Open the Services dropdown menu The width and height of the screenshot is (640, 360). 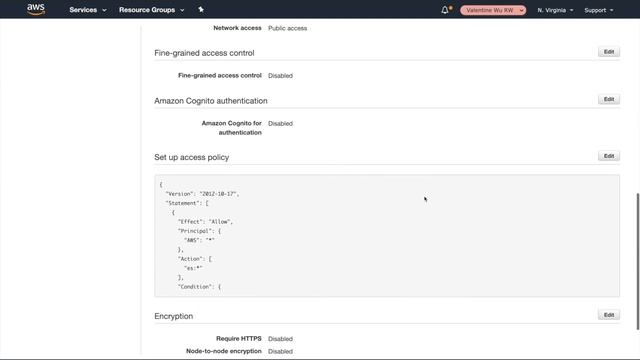click(x=87, y=10)
